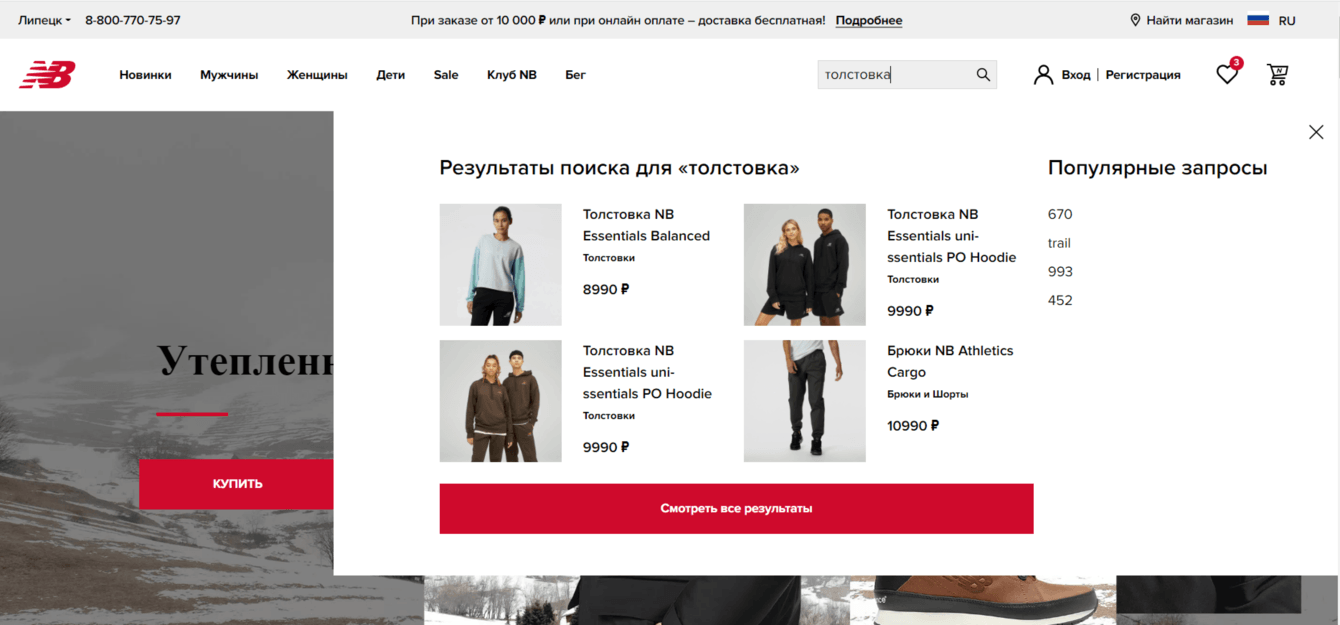The image size is (1340, 625).
Task: Click the search magnifier icon
Action: (983, 75)
